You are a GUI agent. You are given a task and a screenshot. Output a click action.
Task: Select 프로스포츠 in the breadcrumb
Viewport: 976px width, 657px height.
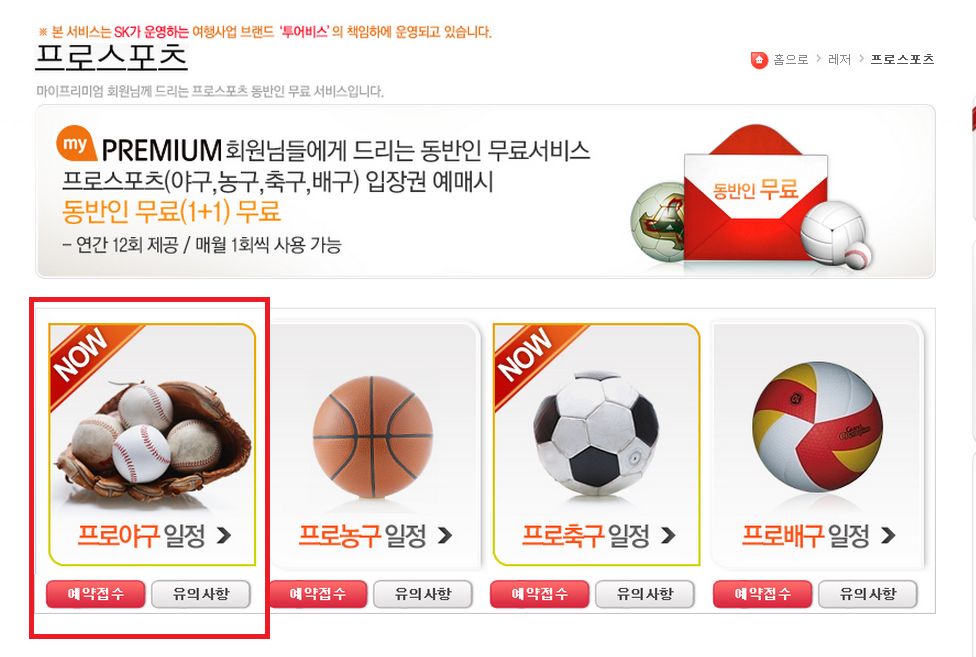click(x=902, y=59)
